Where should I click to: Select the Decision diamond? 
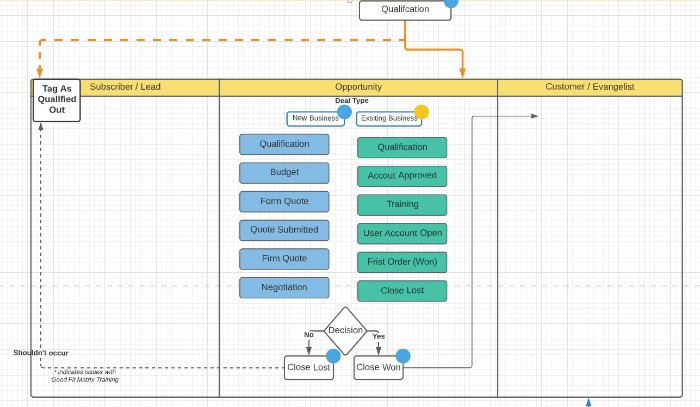coord(345,331)
